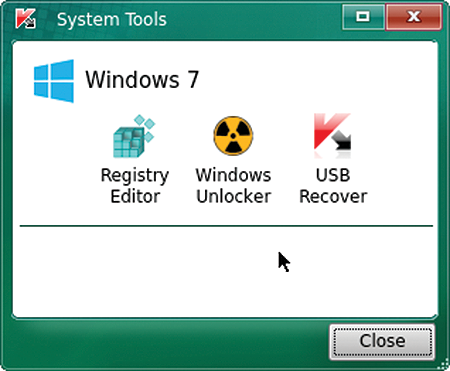Start the USB Recover Kaspersky icon
Screen dimensions: 450x371
pos(332,135)
